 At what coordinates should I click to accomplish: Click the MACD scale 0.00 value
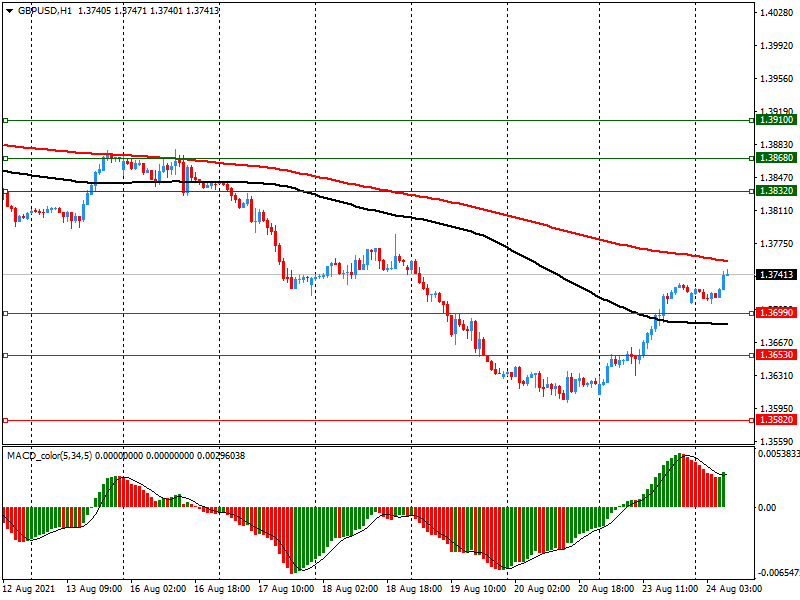[x=767, y=508]
